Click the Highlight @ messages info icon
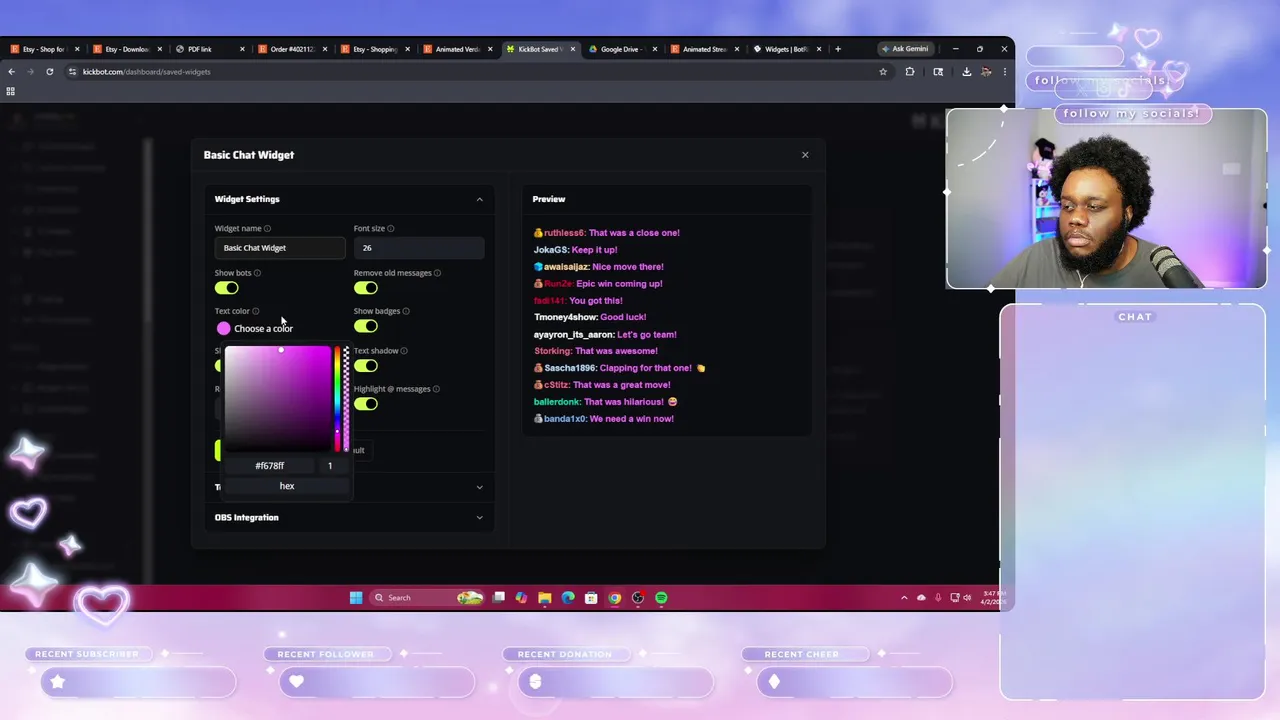This screenshot has width=1280, height=720. (x=437, y=389)
